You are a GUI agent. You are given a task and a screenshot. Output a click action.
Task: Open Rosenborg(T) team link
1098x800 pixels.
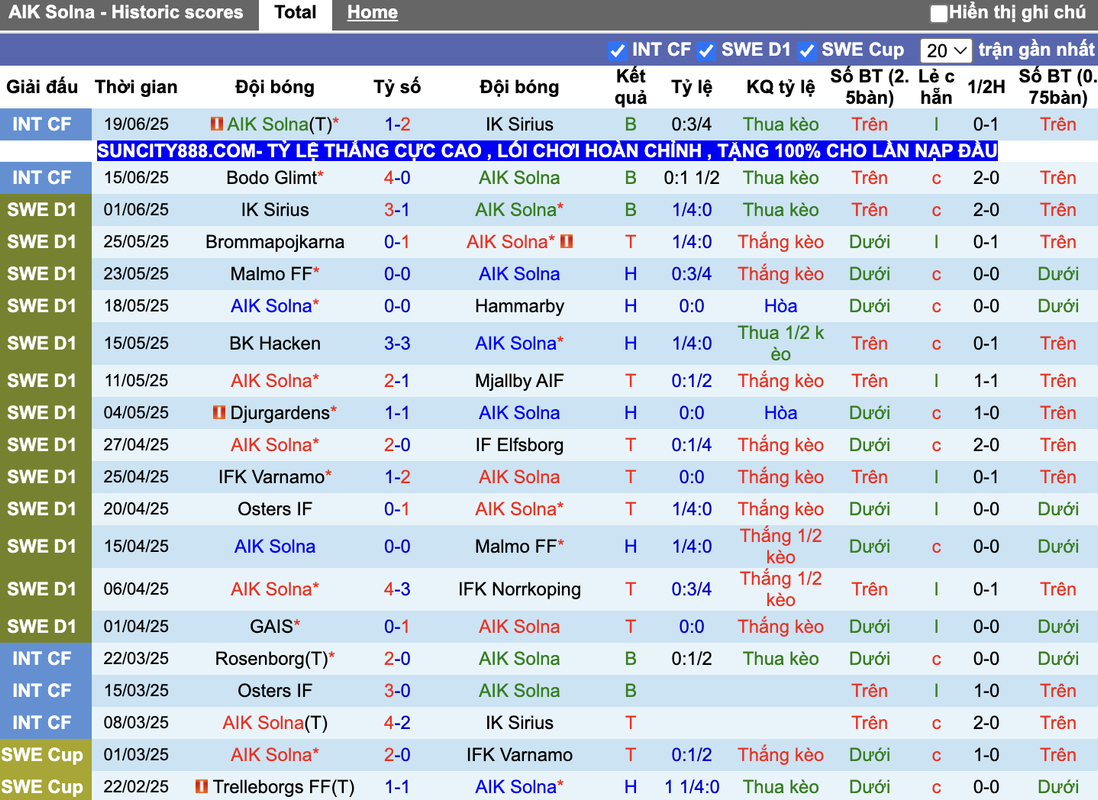(x=271, y=659)
